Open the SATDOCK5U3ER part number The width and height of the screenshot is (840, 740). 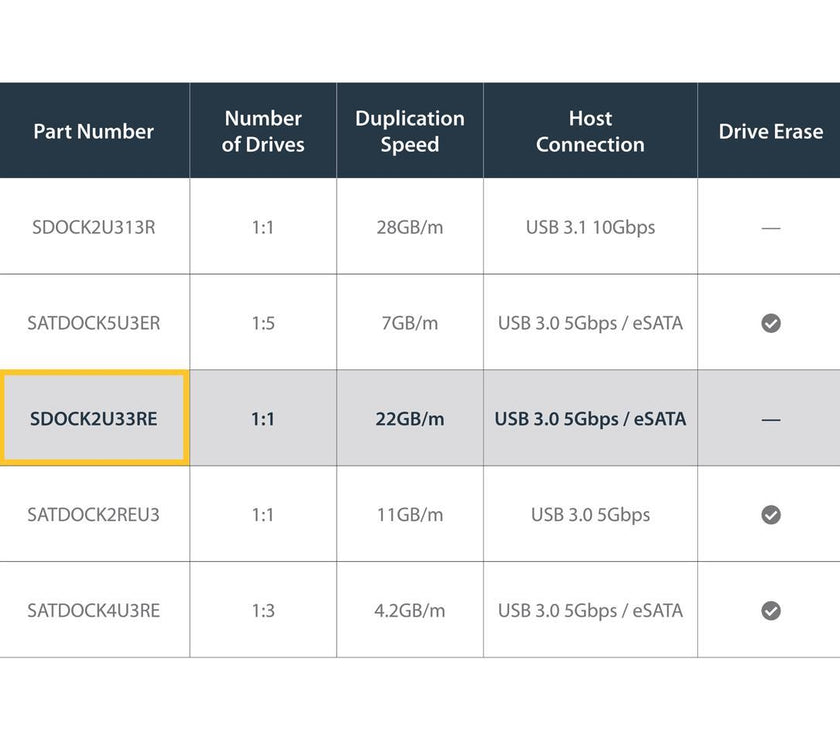94,323
